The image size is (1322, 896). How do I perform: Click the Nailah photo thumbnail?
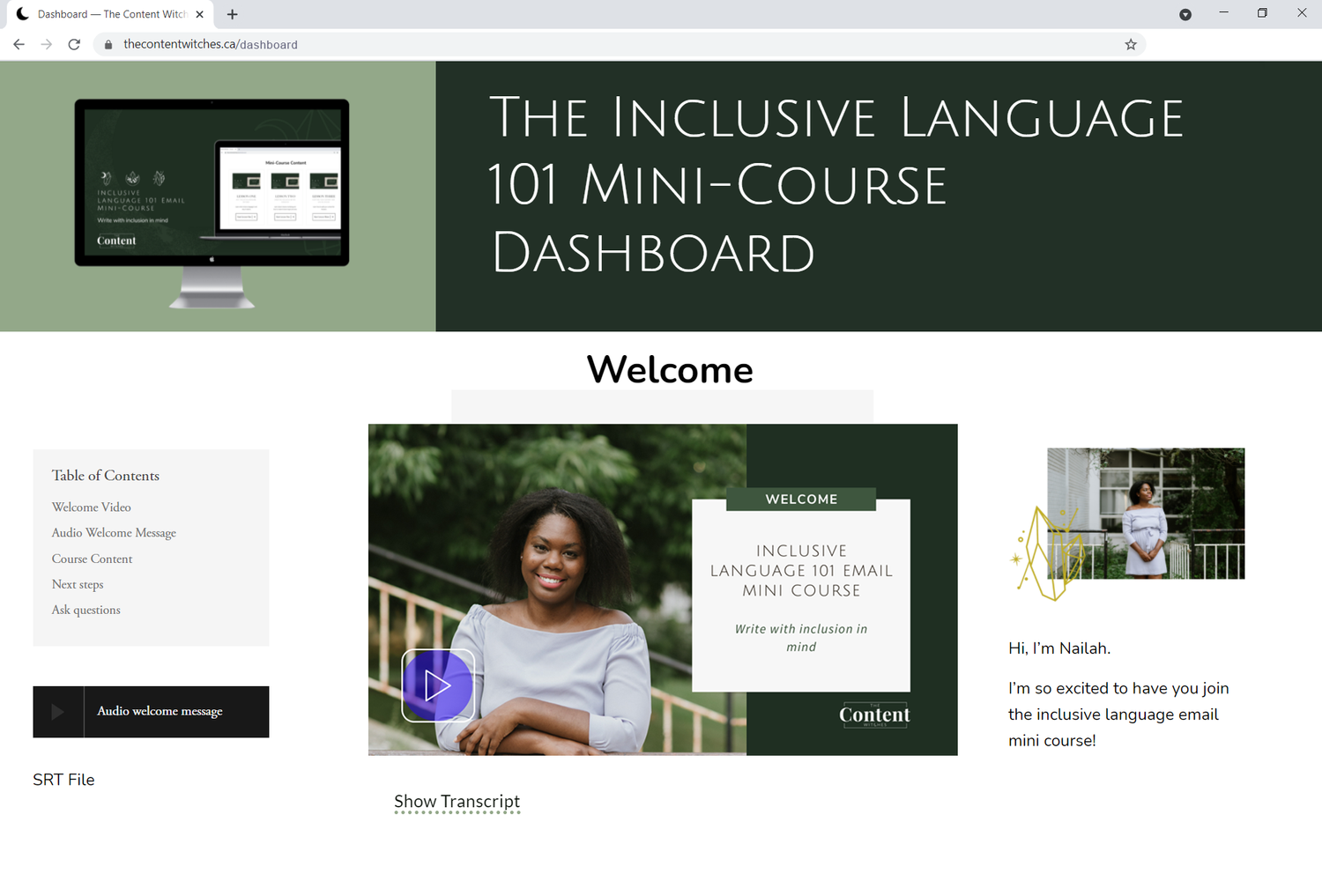pyautogui.click(x=1146, y=514)
